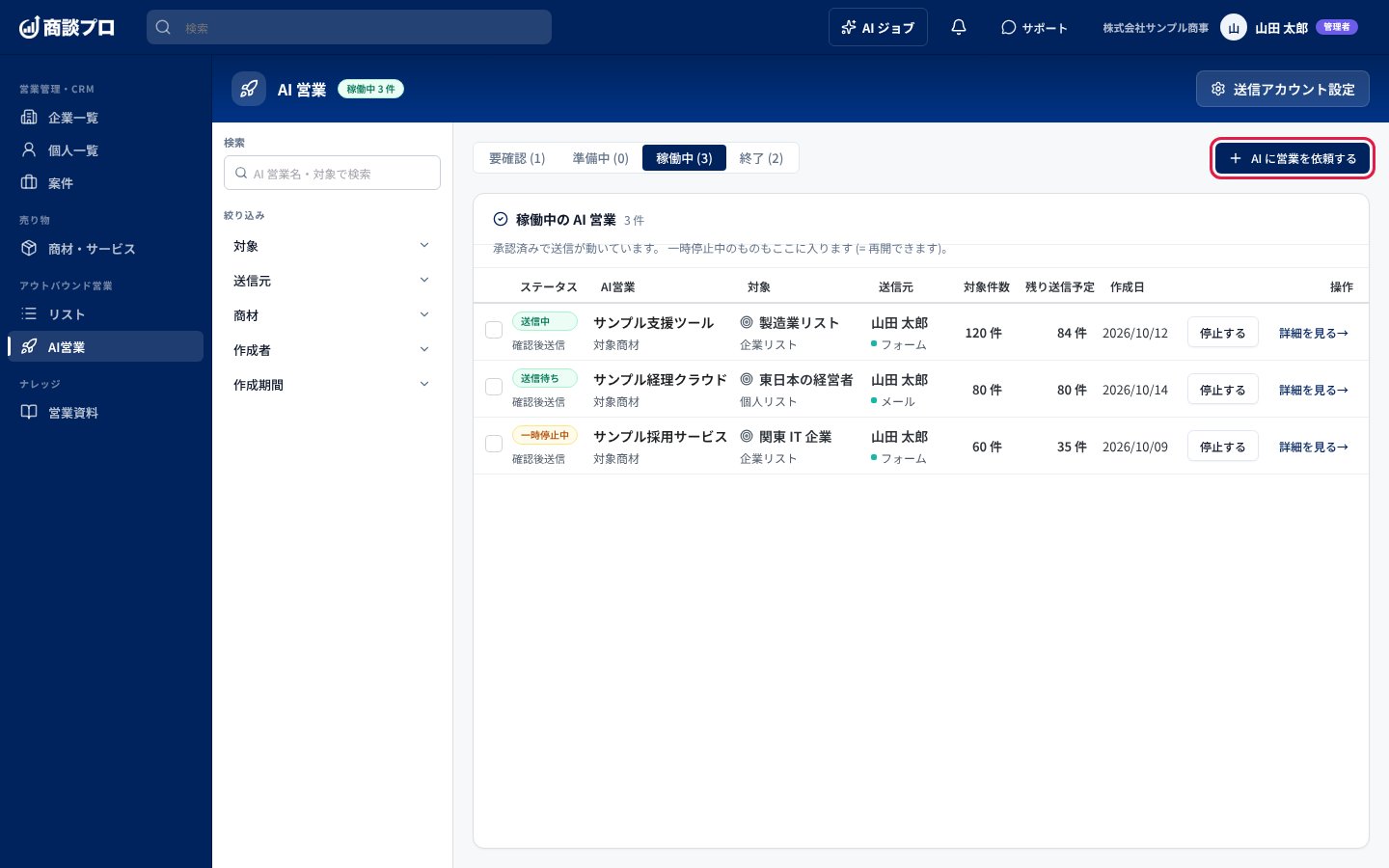Open the notification bell
The image size is (1389, 868).
[958, 27]
